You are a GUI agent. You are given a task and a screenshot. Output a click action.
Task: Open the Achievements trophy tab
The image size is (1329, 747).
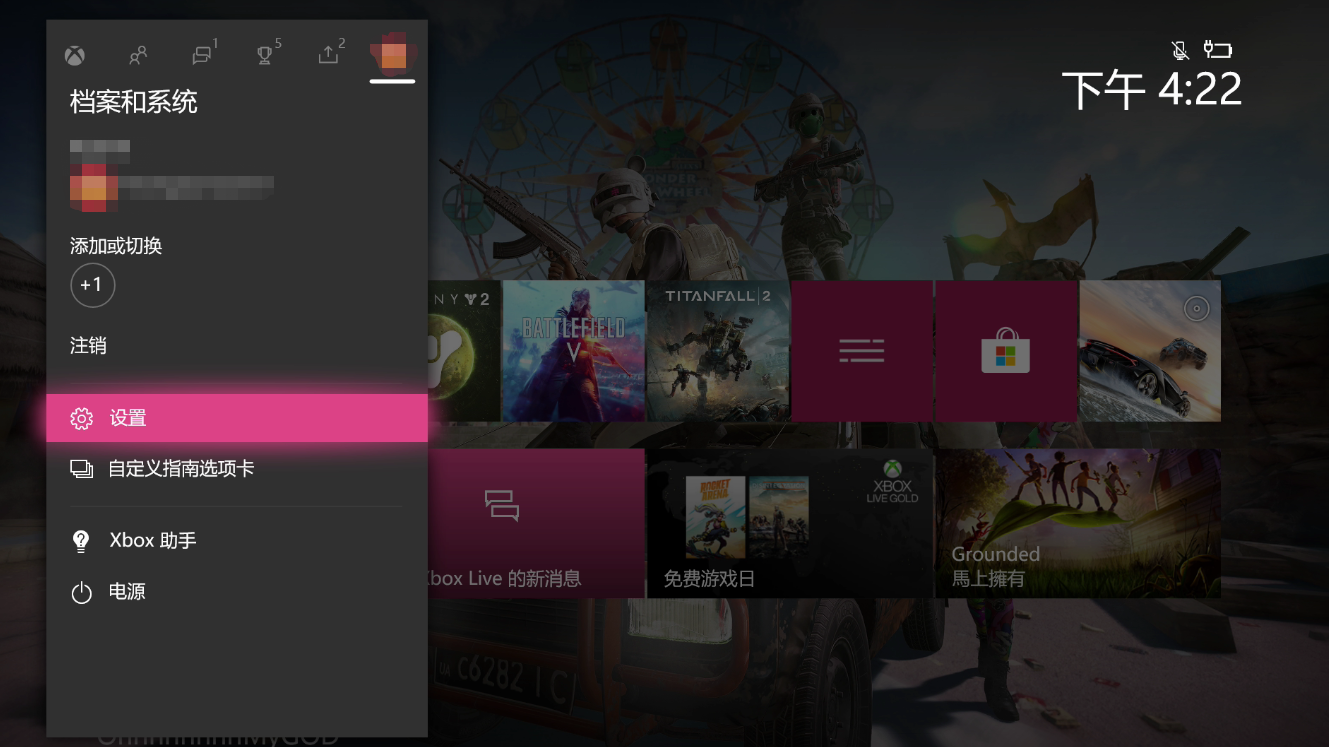[x=267, y=53]
